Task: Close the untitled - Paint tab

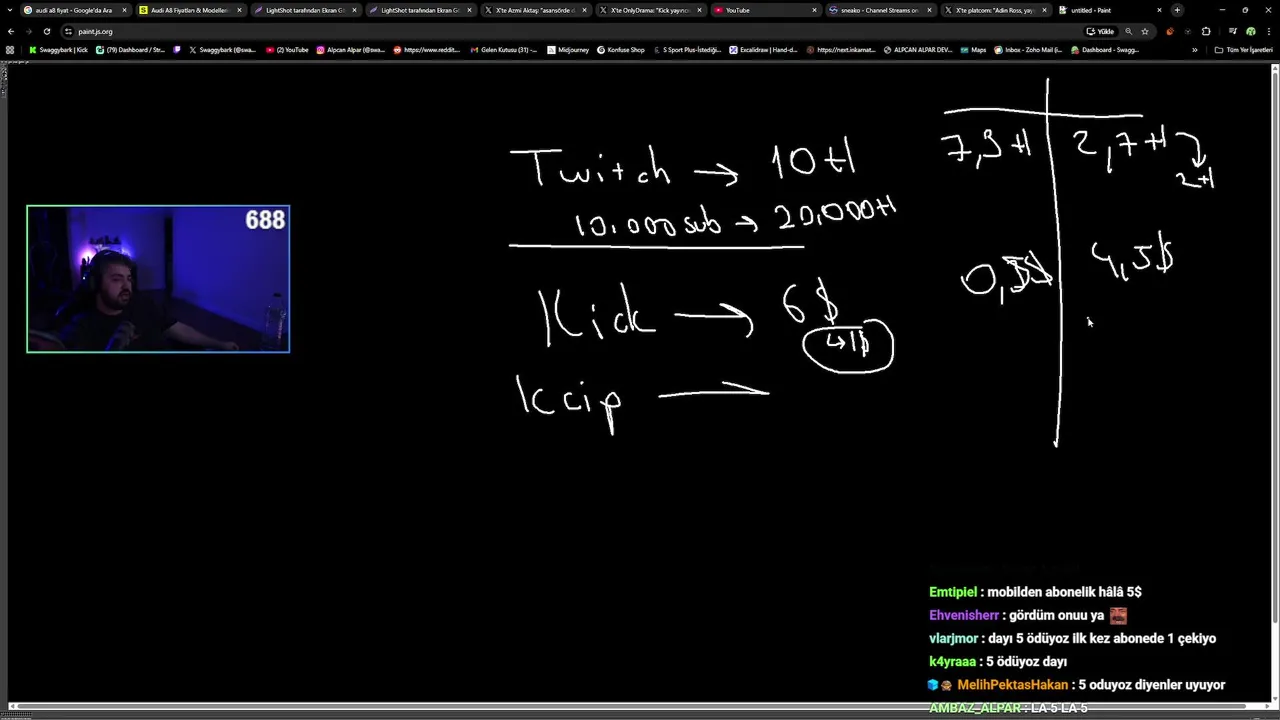Action: tap(1159, 10)
